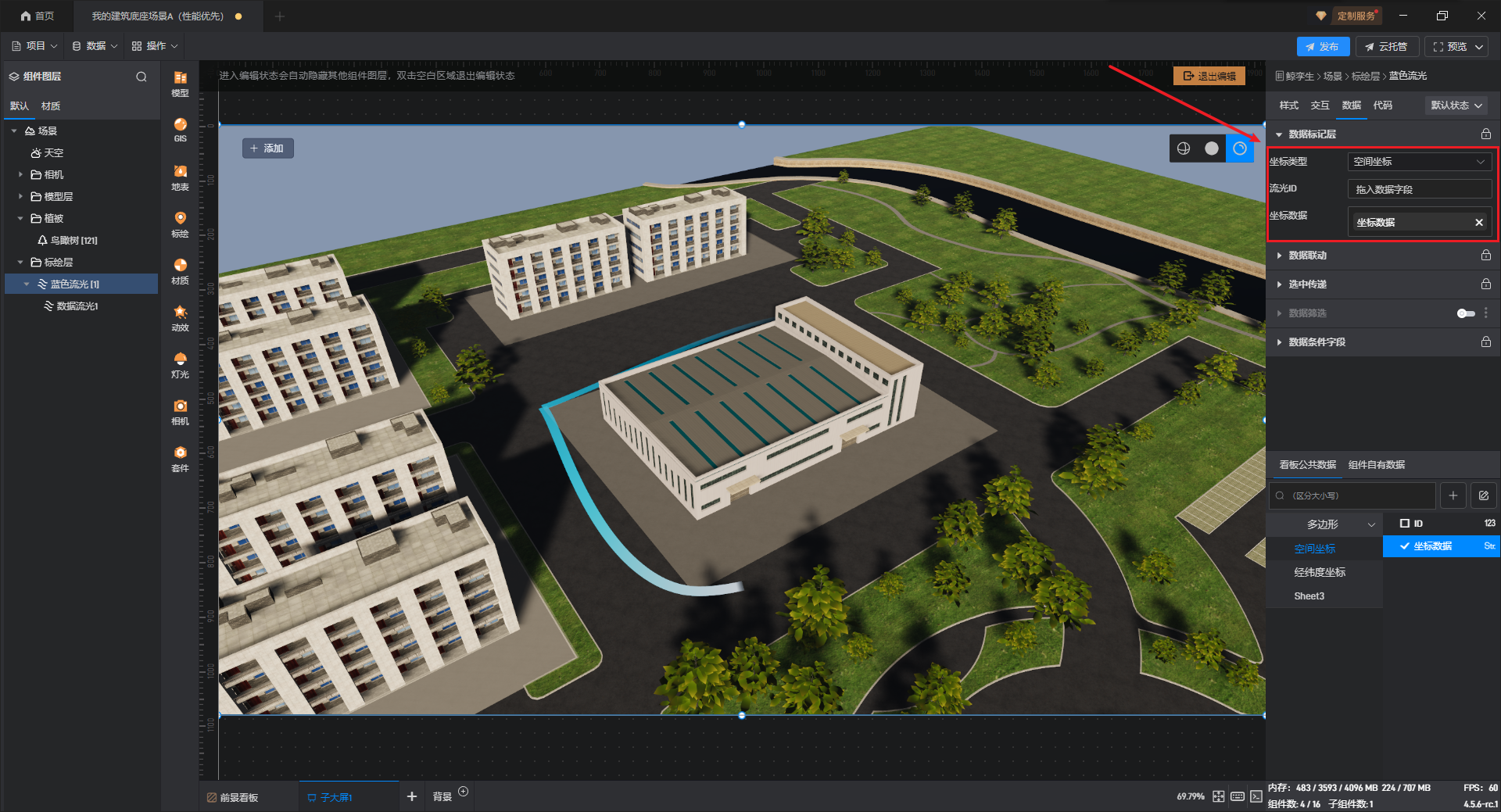Select the wireframe globe view mode icon
The height and width of the screenshot is (812, 1501).
click(1184, 148)
